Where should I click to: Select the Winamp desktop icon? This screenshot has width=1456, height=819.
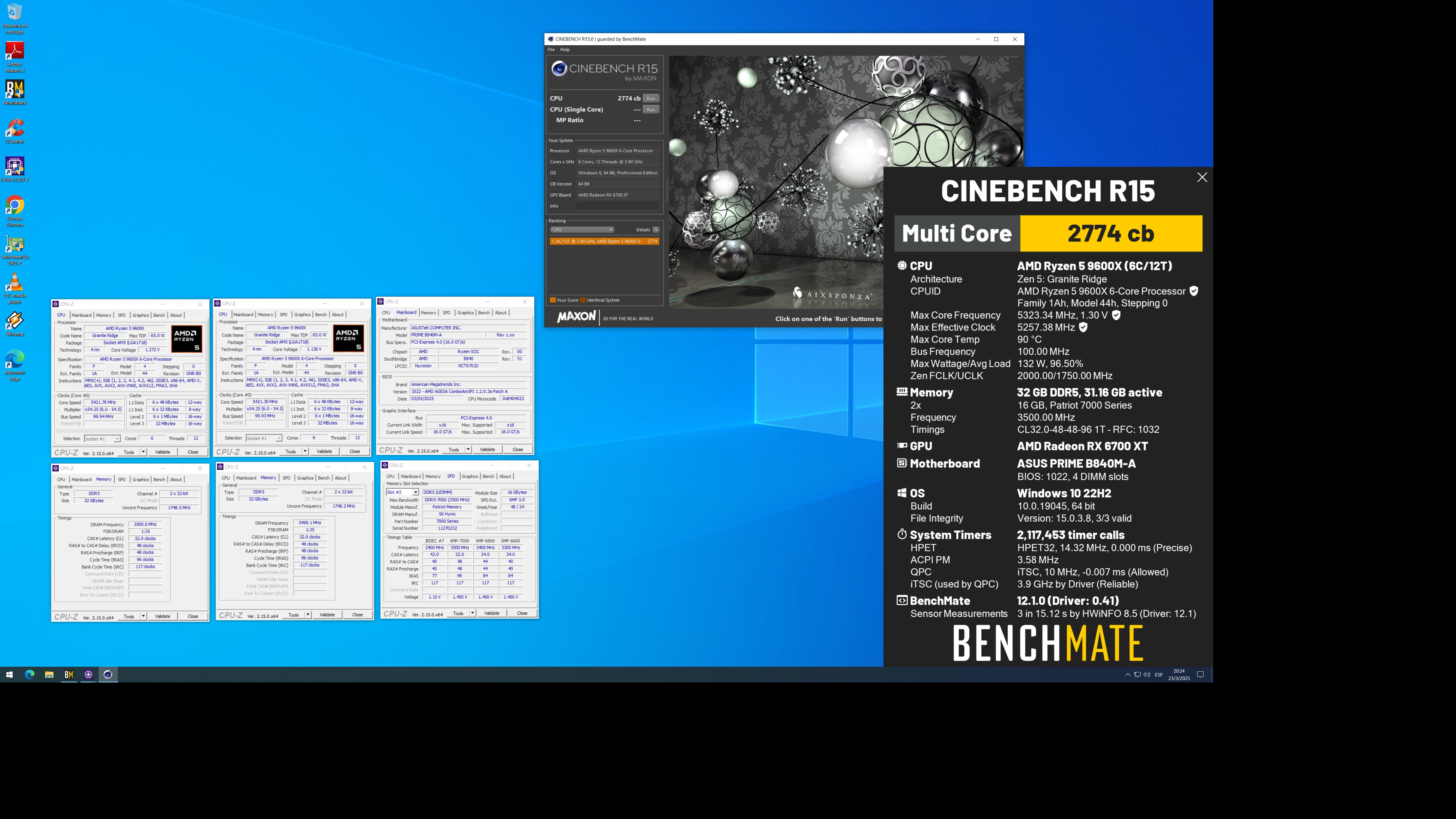[x=15, y=323]
